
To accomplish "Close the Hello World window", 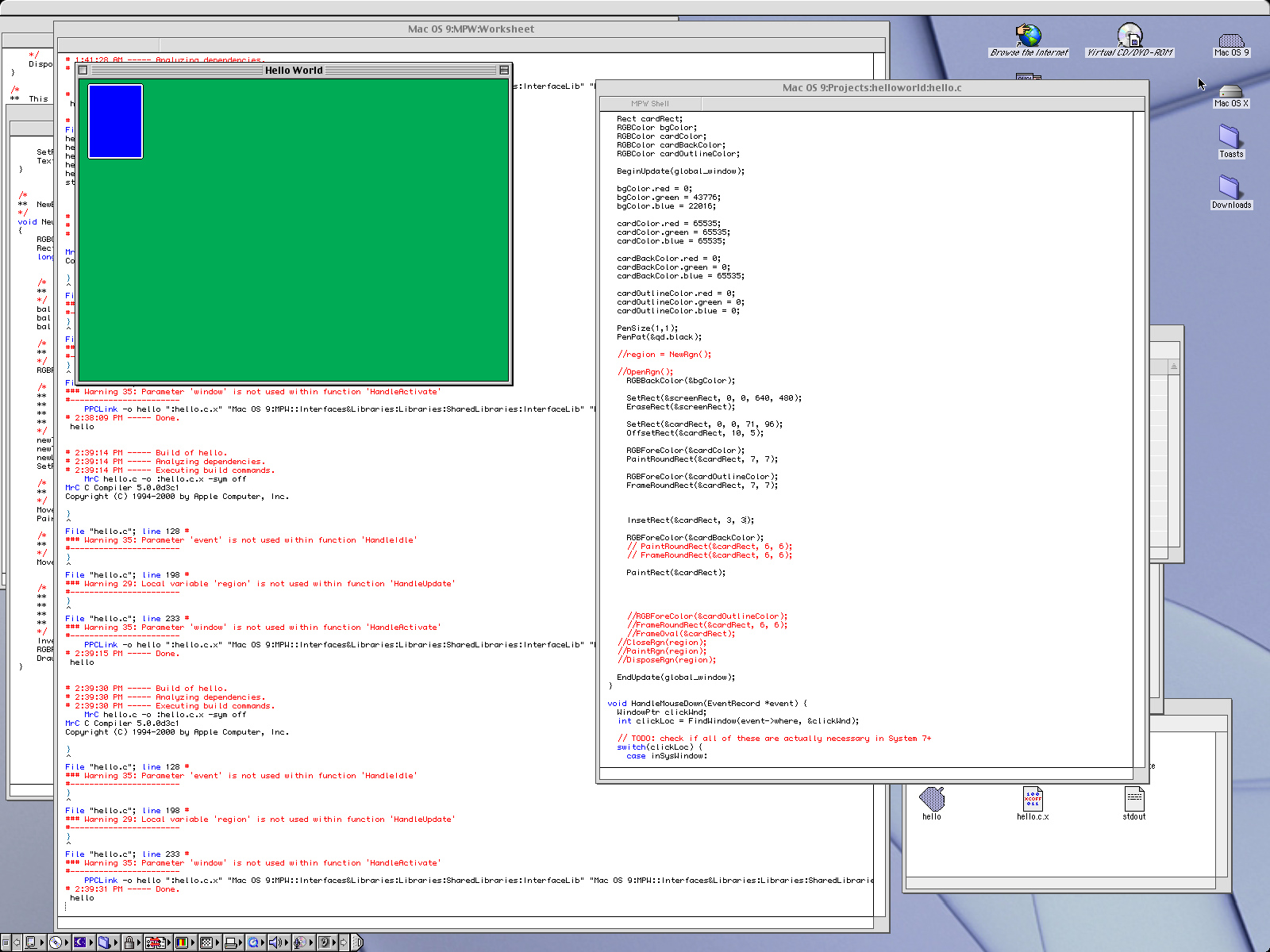I will pyautogui.click(x=83, y=70).
